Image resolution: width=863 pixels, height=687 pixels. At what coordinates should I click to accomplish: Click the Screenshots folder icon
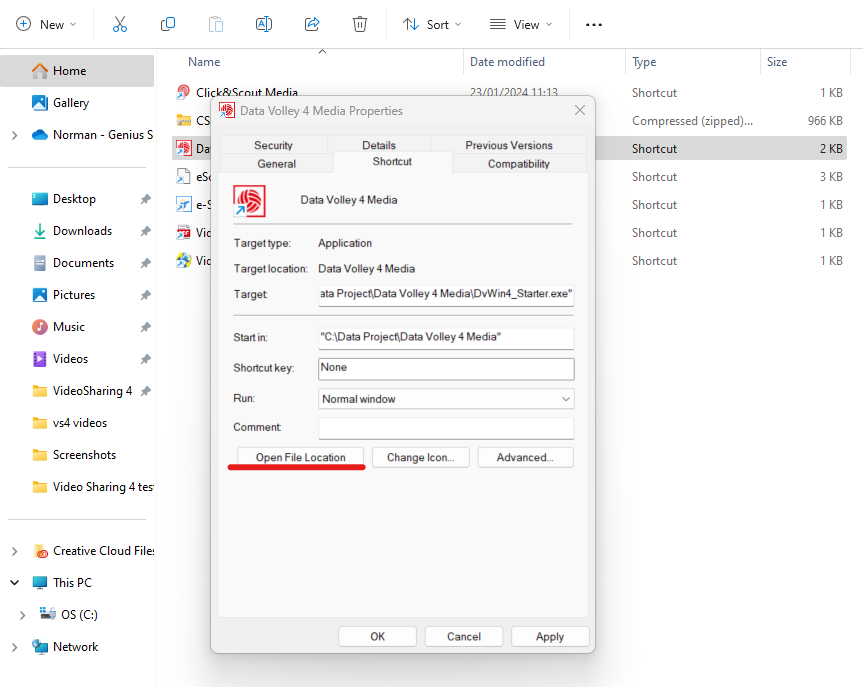[x=40, y=455]
